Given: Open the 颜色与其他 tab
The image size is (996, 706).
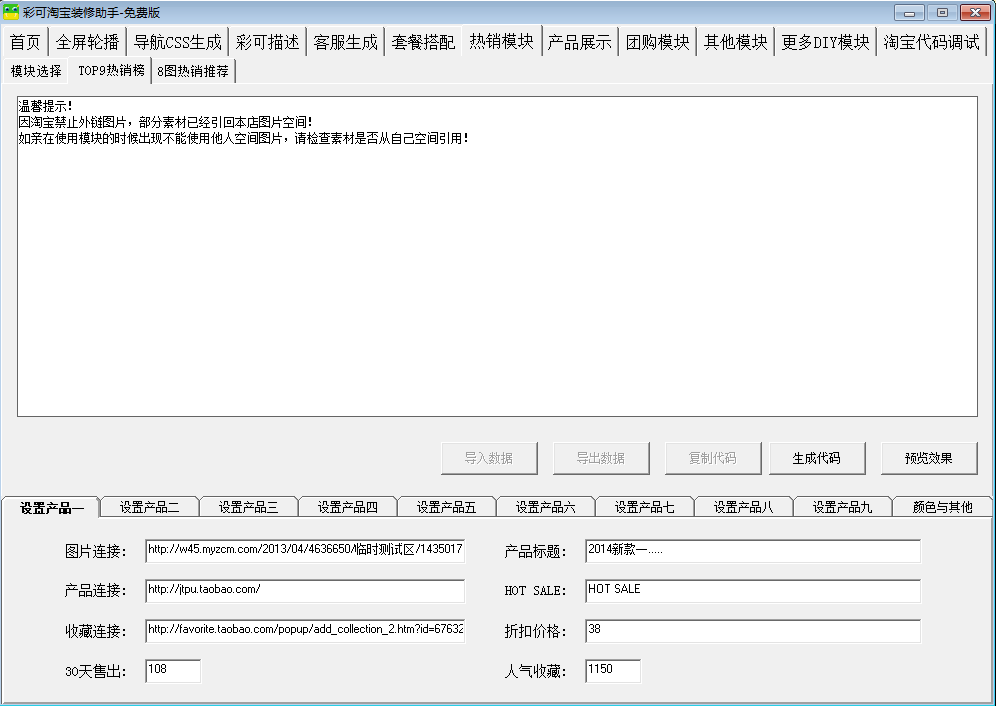Looking at the screenshot, I should point(942,507).
